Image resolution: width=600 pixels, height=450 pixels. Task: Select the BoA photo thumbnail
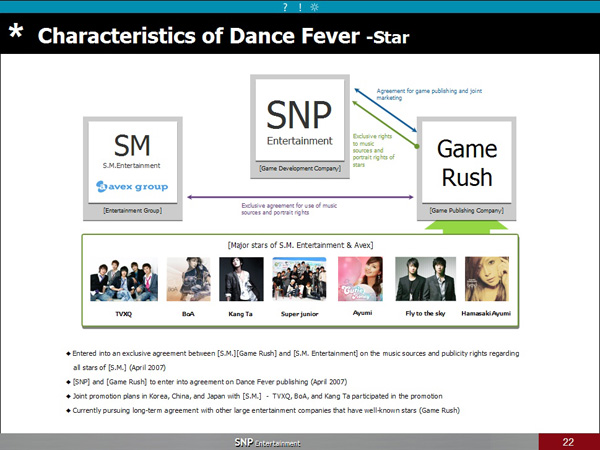[x=187, y=278]
